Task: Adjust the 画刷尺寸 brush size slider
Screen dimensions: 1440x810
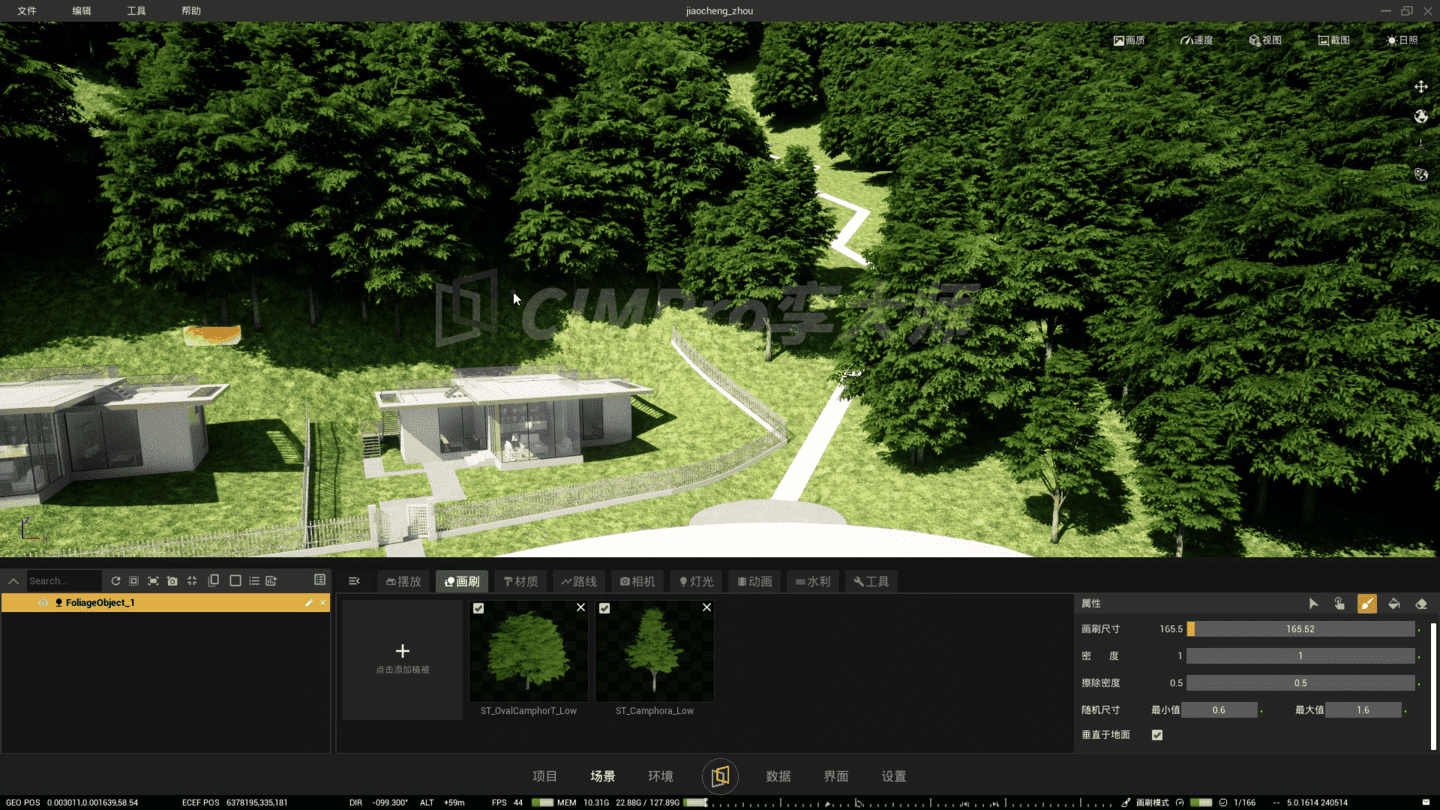Action: (x=1300, y=629)
